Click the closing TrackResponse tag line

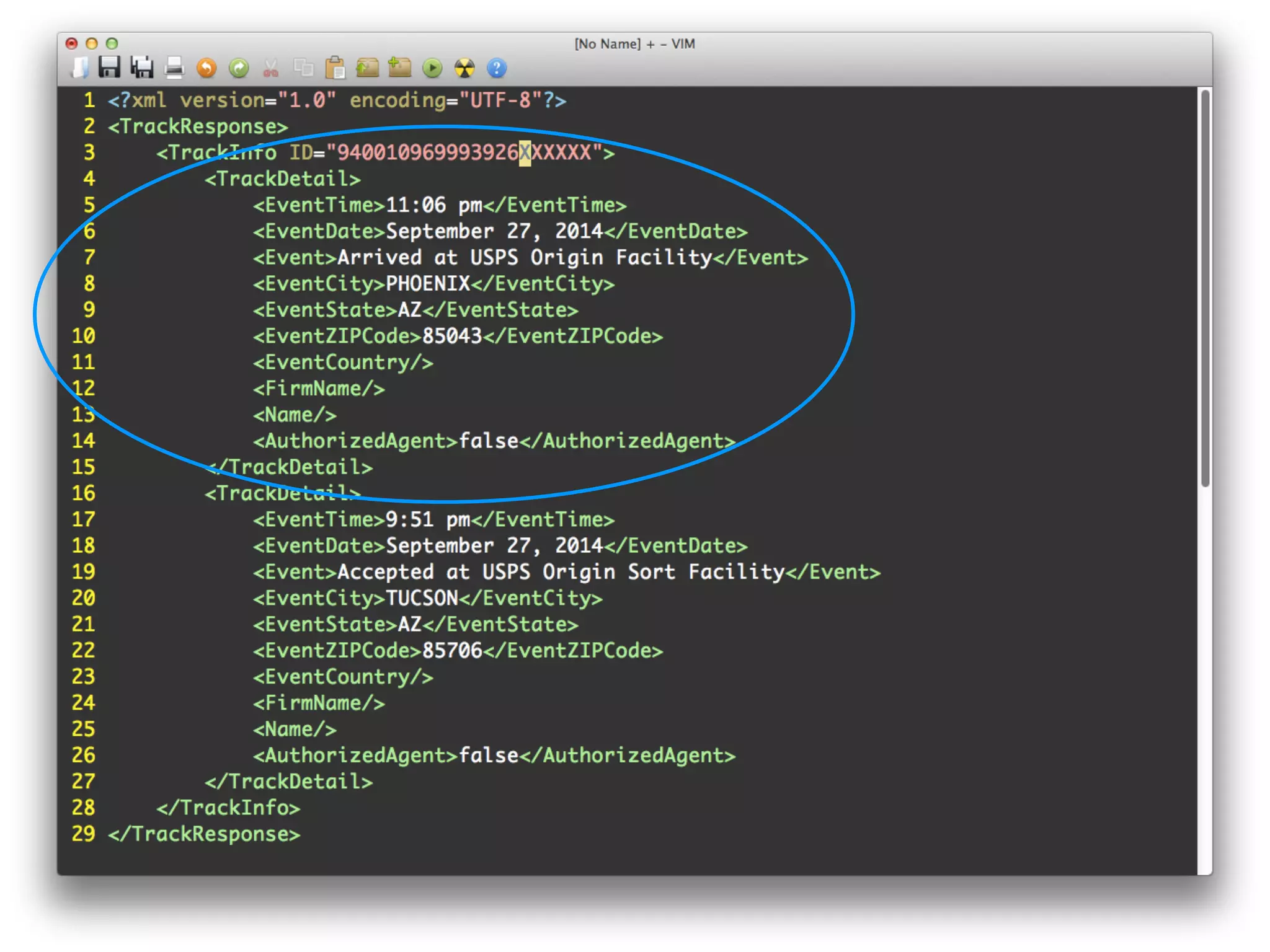click(205, 834)
